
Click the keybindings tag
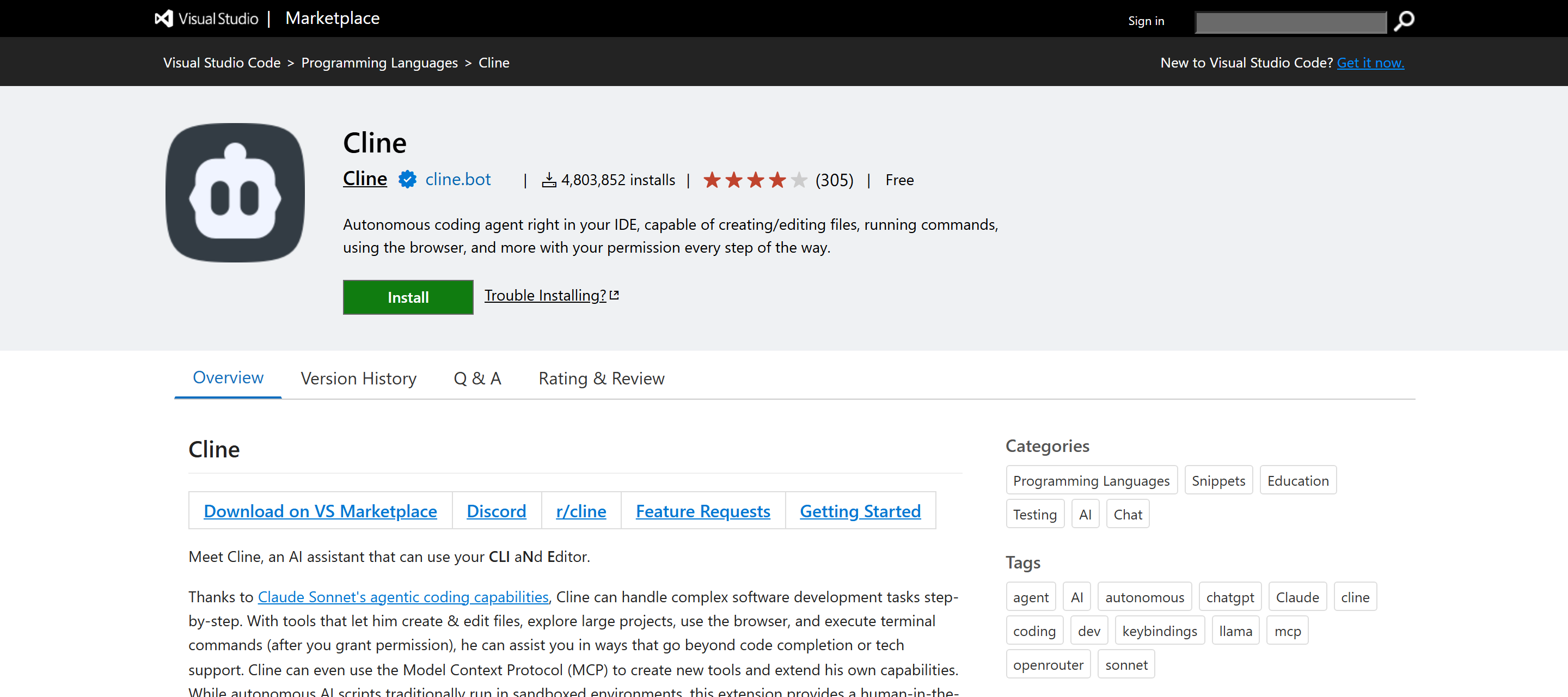pos(1159,631)
